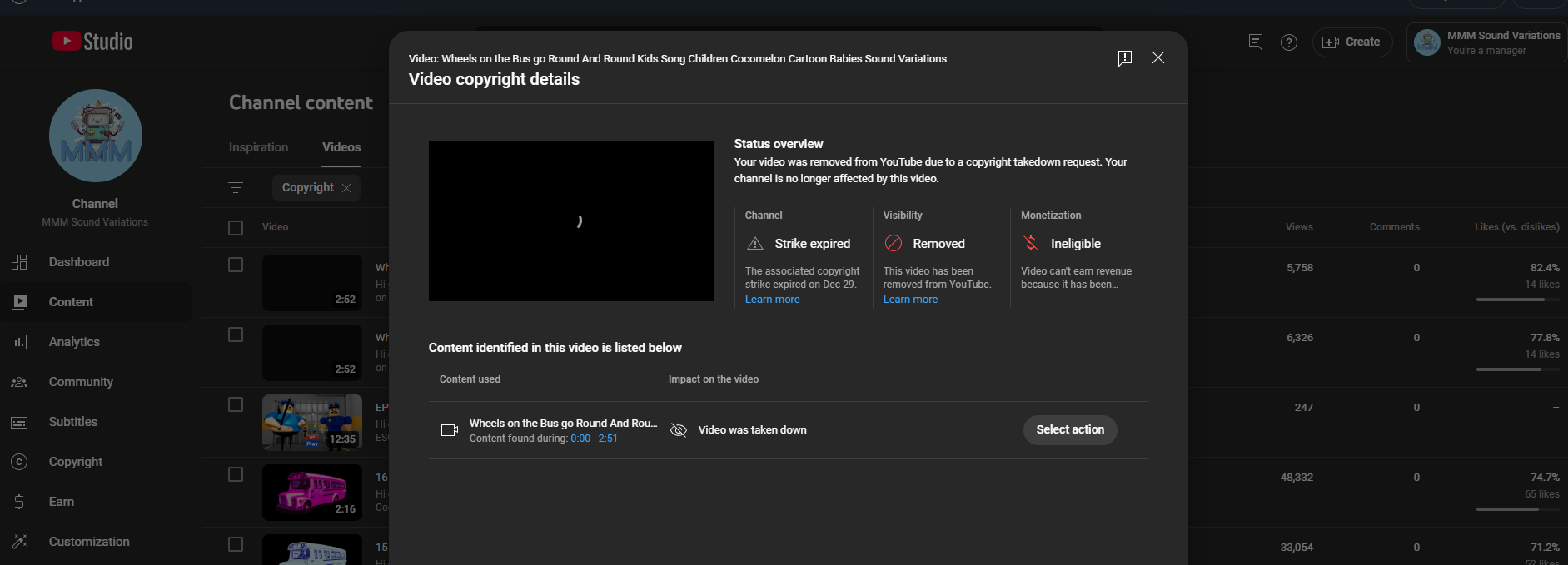
Task: Click the Removed visibility icon
Action: tap(894, 243)
